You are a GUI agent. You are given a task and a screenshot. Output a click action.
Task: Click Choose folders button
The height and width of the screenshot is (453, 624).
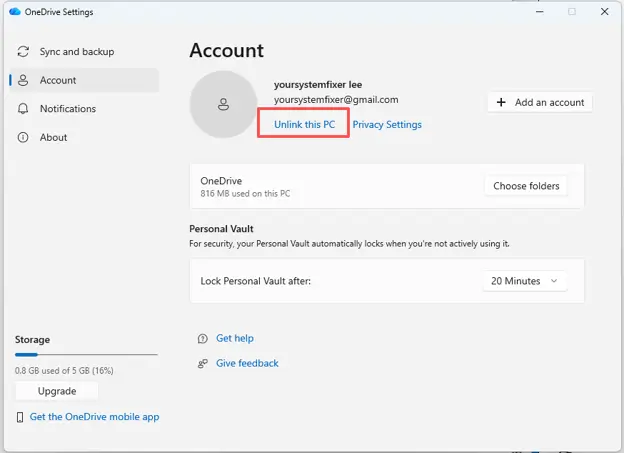click(x=526, y=186)
